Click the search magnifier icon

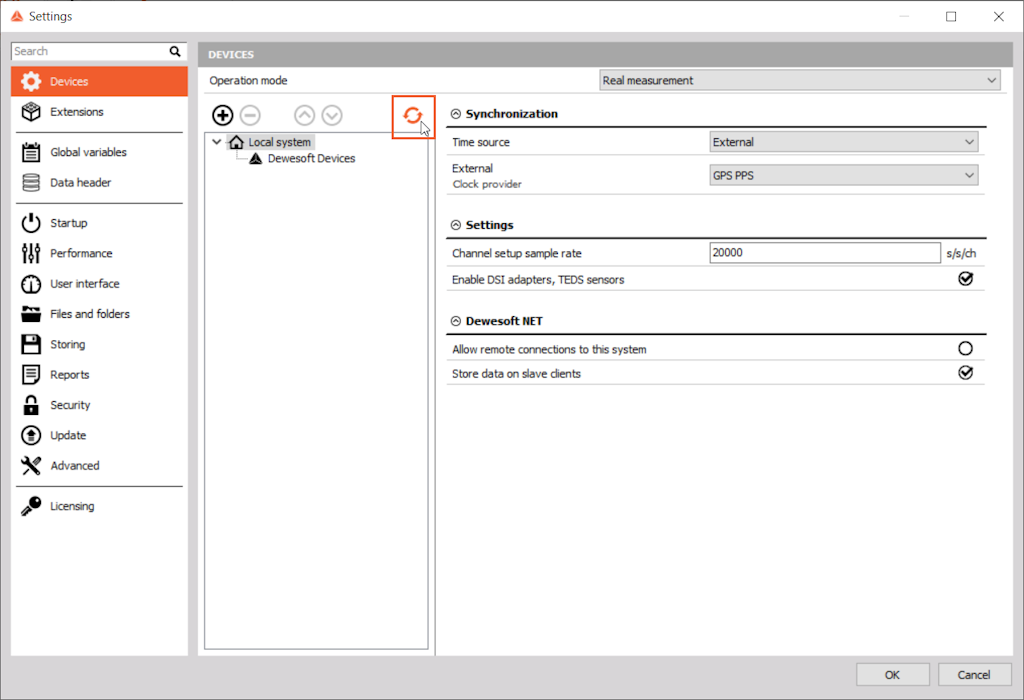point(175,51)
